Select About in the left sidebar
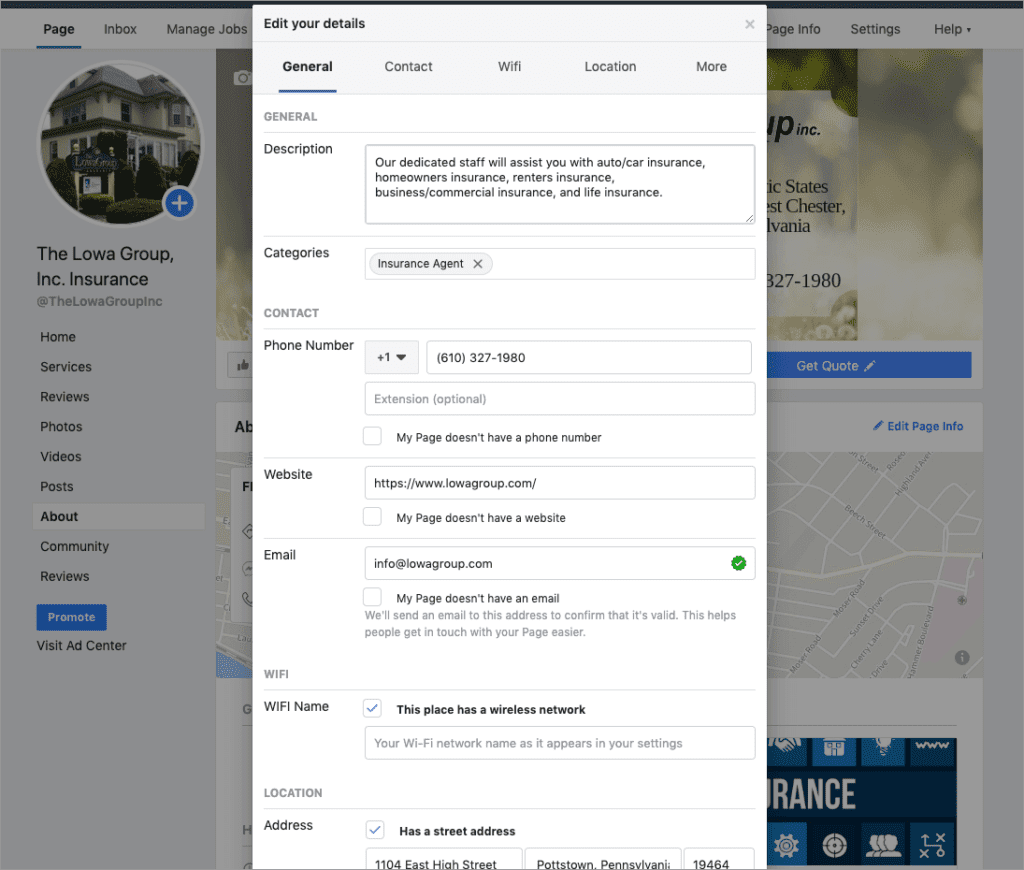The image size is (1024, 870). click(119, 517)
